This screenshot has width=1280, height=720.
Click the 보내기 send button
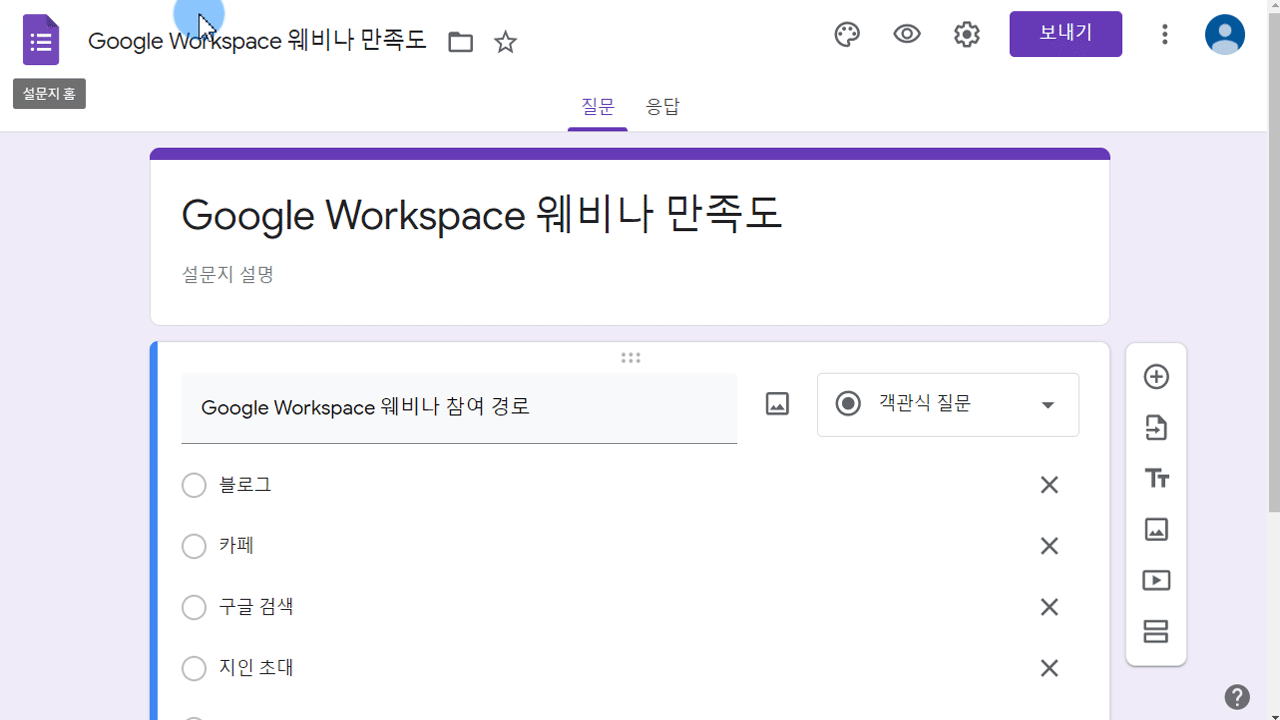(x=1066, y=34)
